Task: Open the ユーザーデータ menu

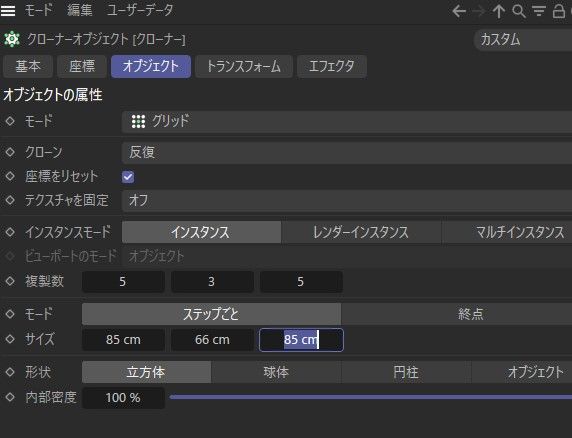Action: 140,11
